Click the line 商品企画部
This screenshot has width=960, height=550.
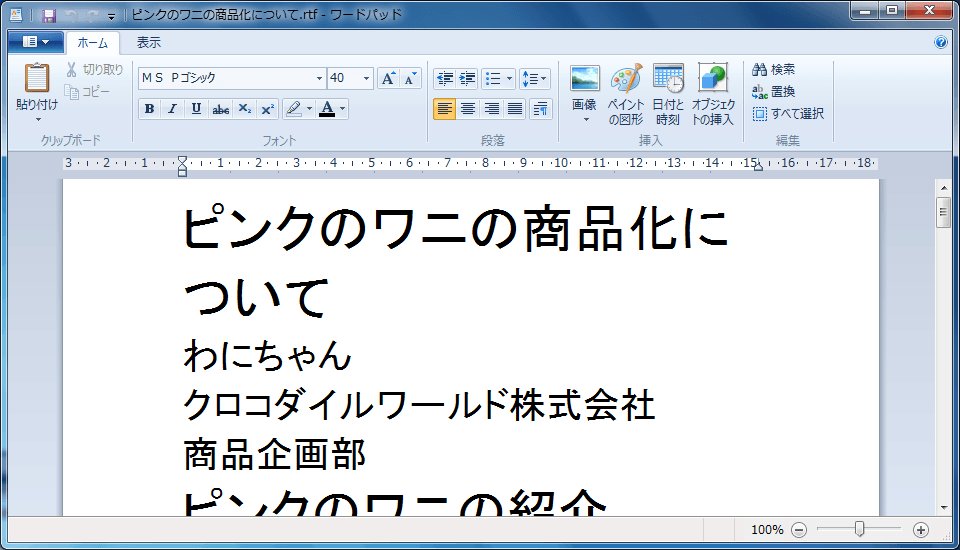(275, 454)
